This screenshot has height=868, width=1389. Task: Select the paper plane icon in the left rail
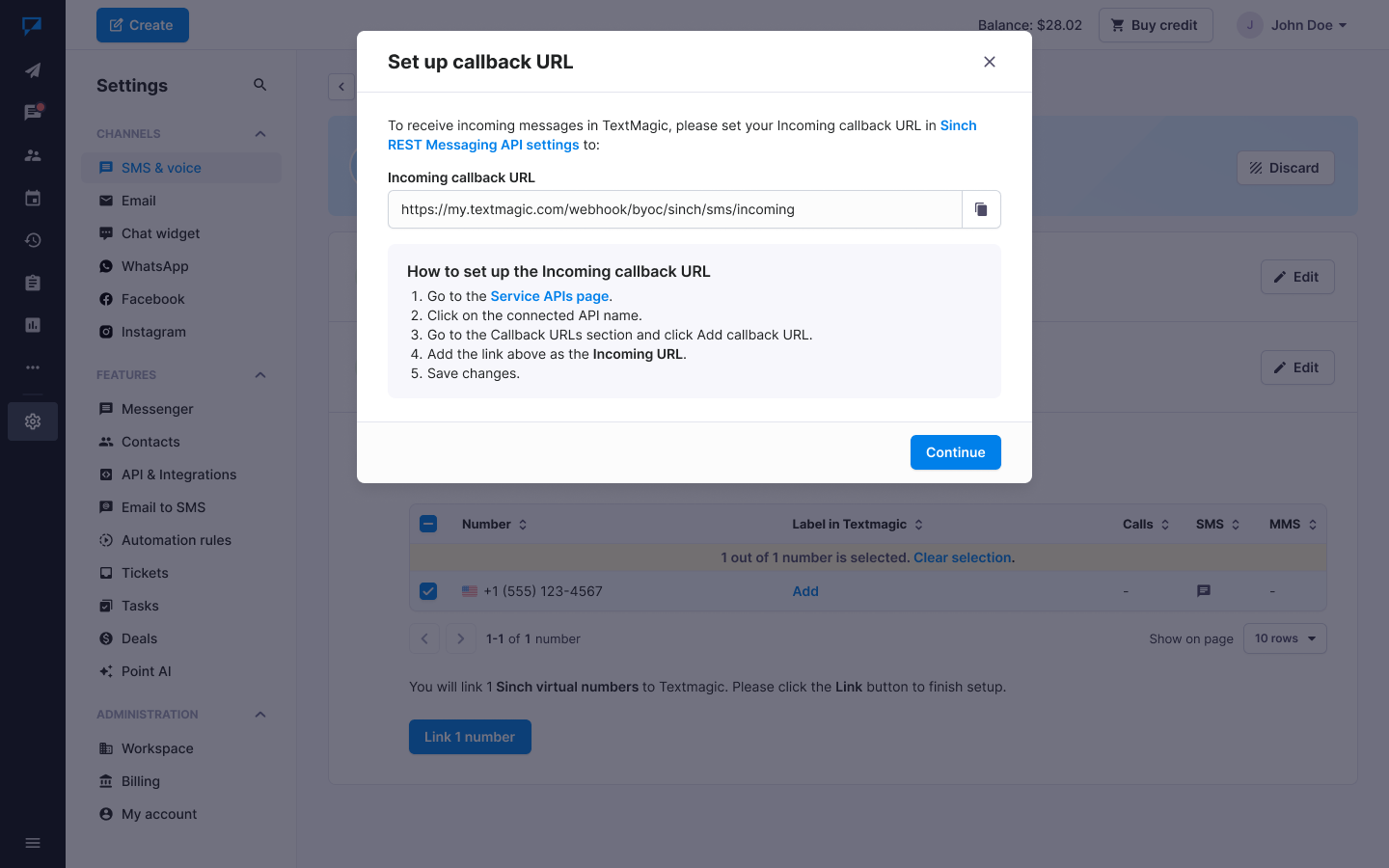[32, 69]
